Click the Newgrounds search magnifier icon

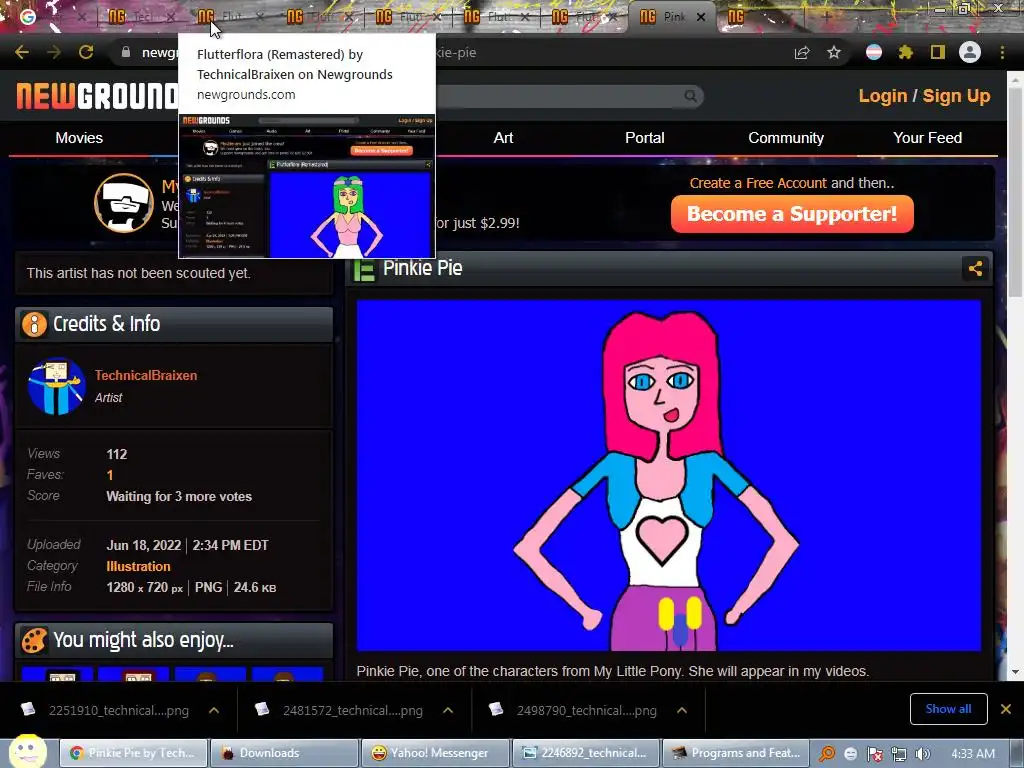(690, 97)
